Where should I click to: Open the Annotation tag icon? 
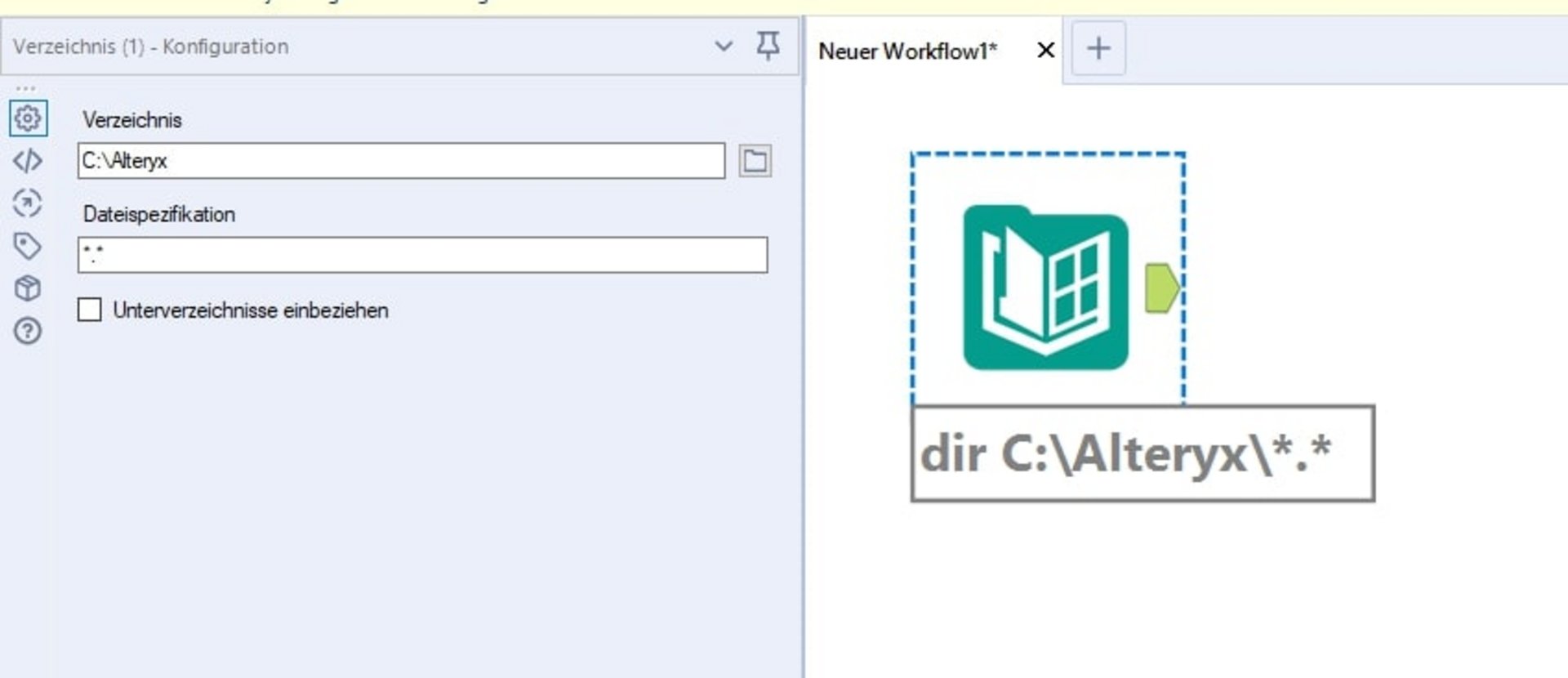28,246
